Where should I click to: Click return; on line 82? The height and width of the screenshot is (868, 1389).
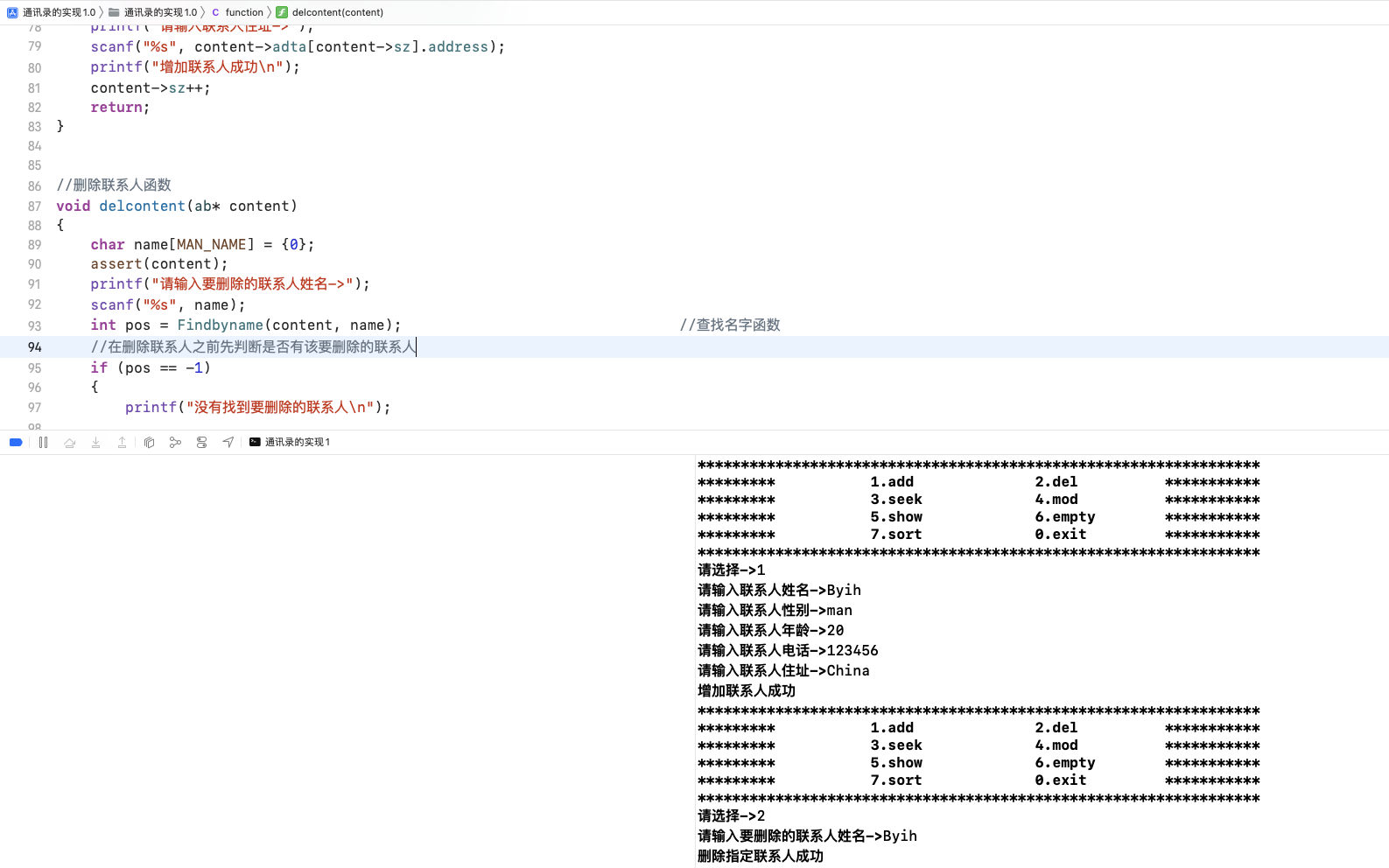click(120, 108)
